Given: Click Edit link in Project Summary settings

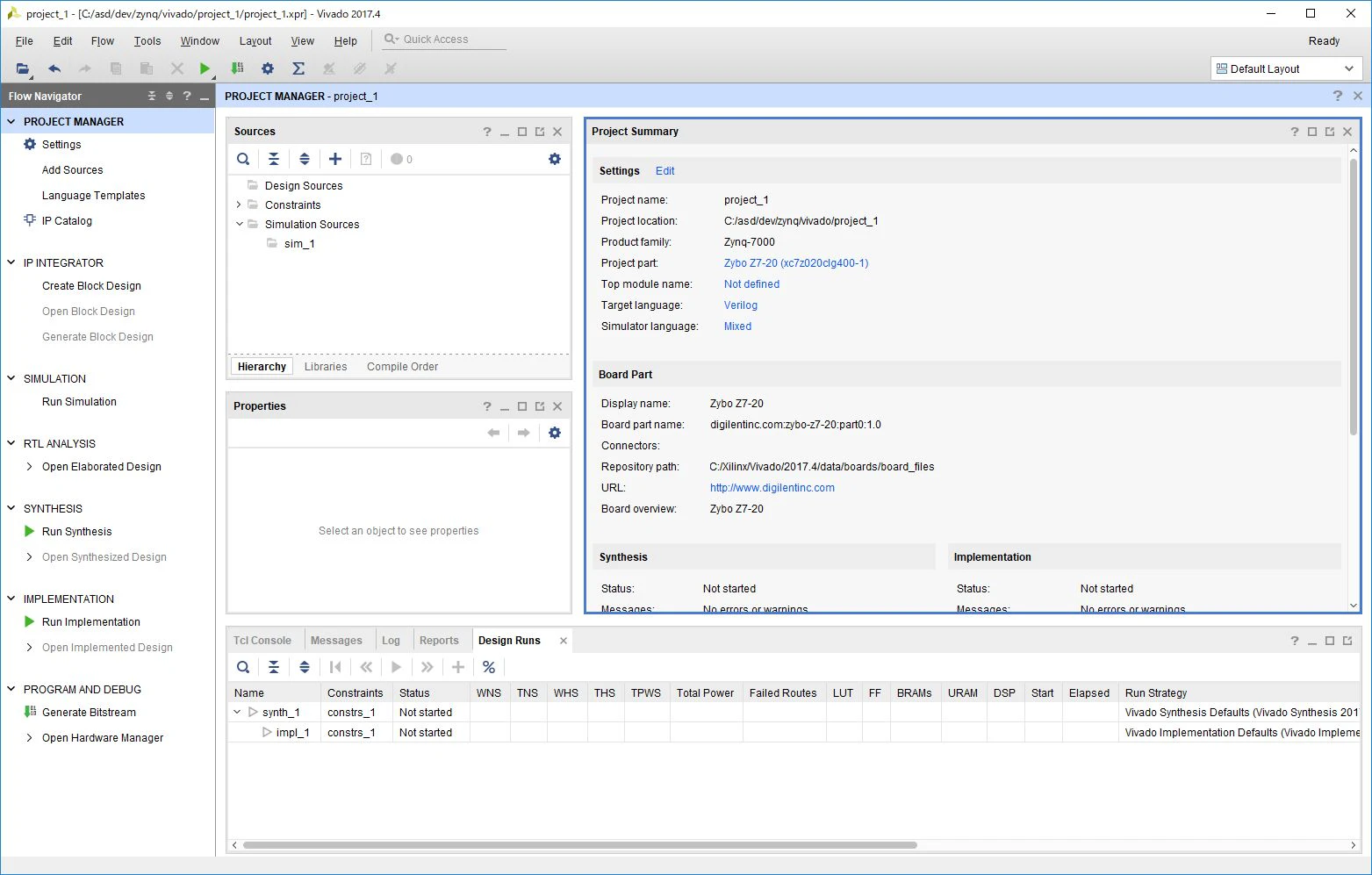Looking at the screenshot, I should [x=665, y=171].
